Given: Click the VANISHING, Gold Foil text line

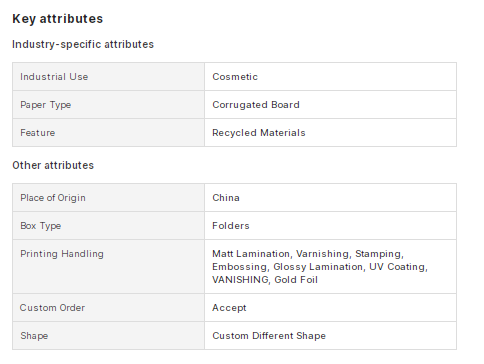Looking at the screenshot, I should click(265, 280).
